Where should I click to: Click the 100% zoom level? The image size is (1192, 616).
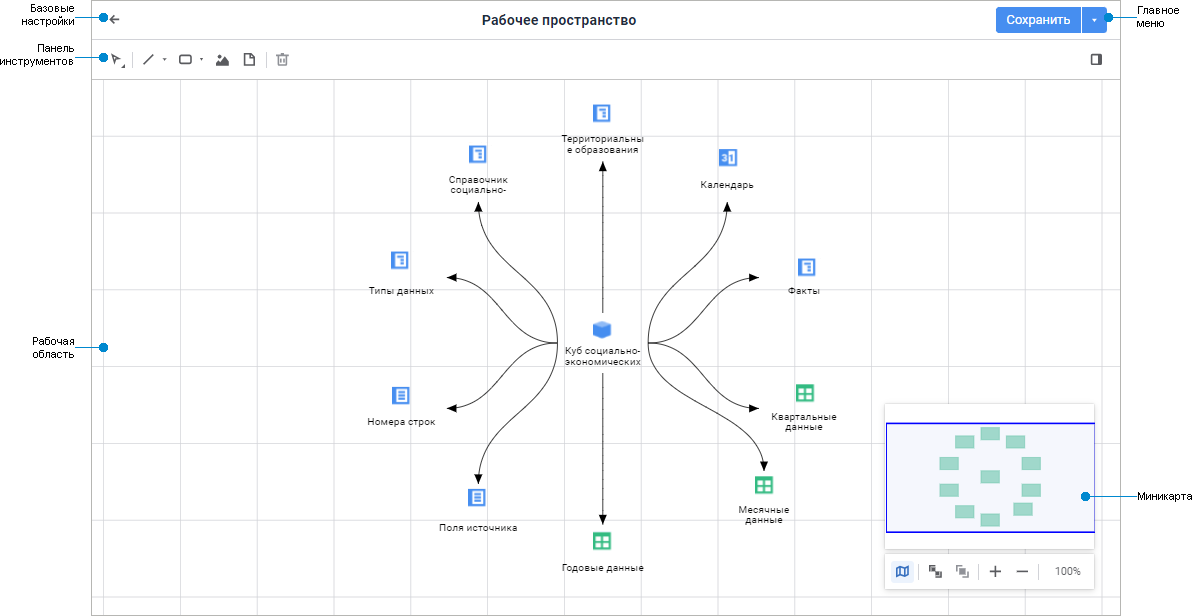click(1068, 571)
